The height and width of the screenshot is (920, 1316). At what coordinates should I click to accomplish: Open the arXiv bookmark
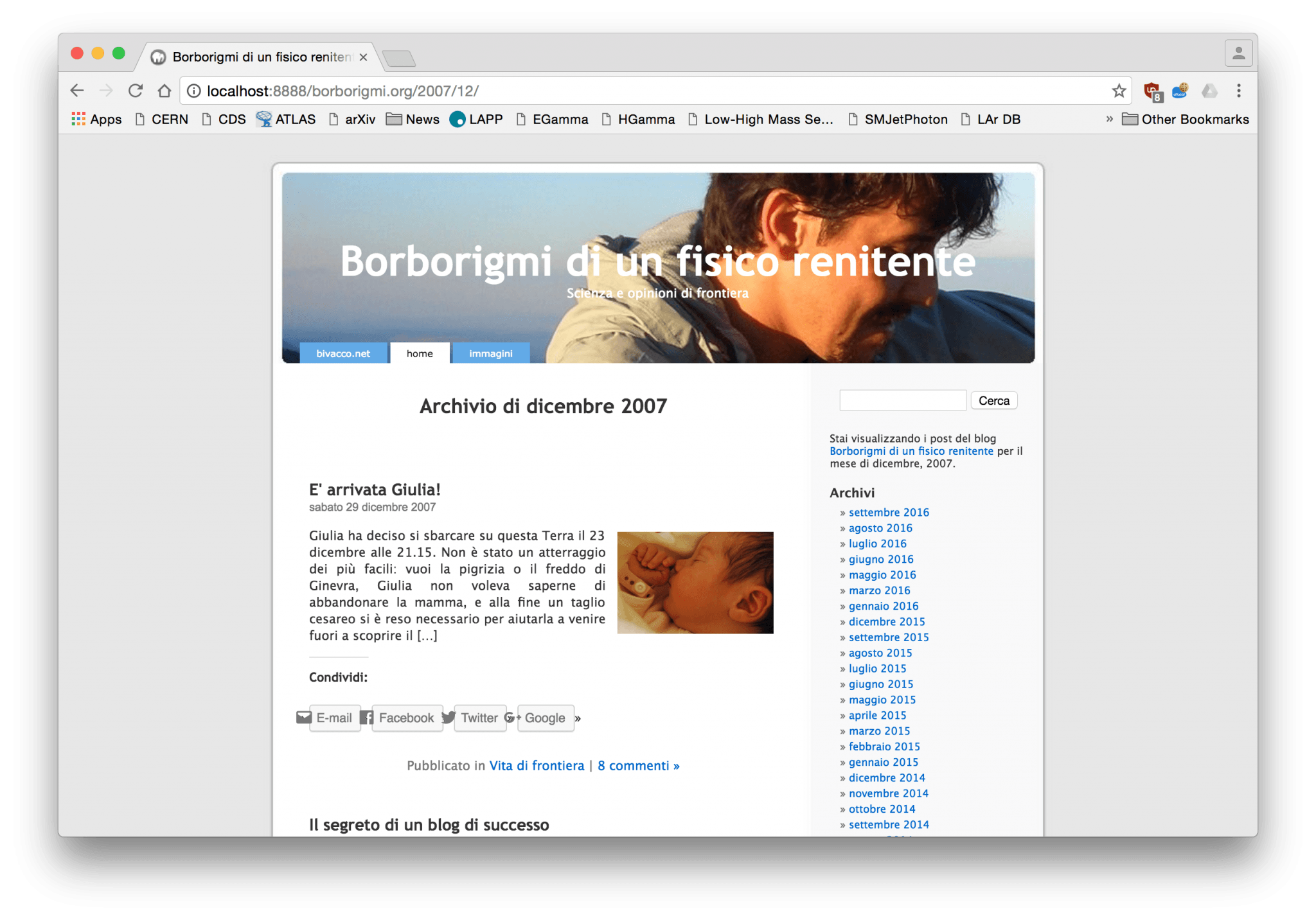tap(352, 119)
